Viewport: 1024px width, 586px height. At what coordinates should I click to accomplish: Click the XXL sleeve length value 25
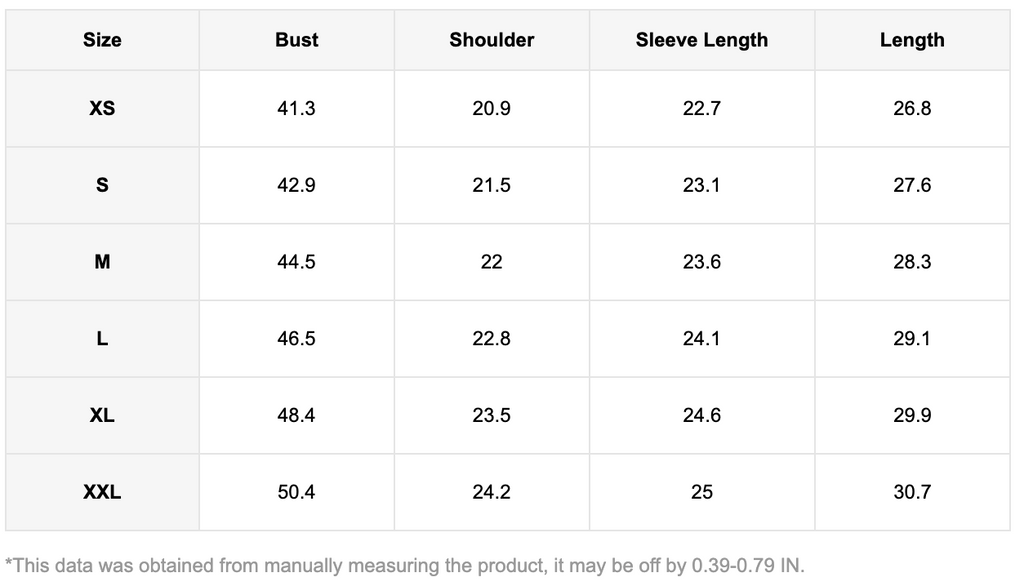point(701,492)
